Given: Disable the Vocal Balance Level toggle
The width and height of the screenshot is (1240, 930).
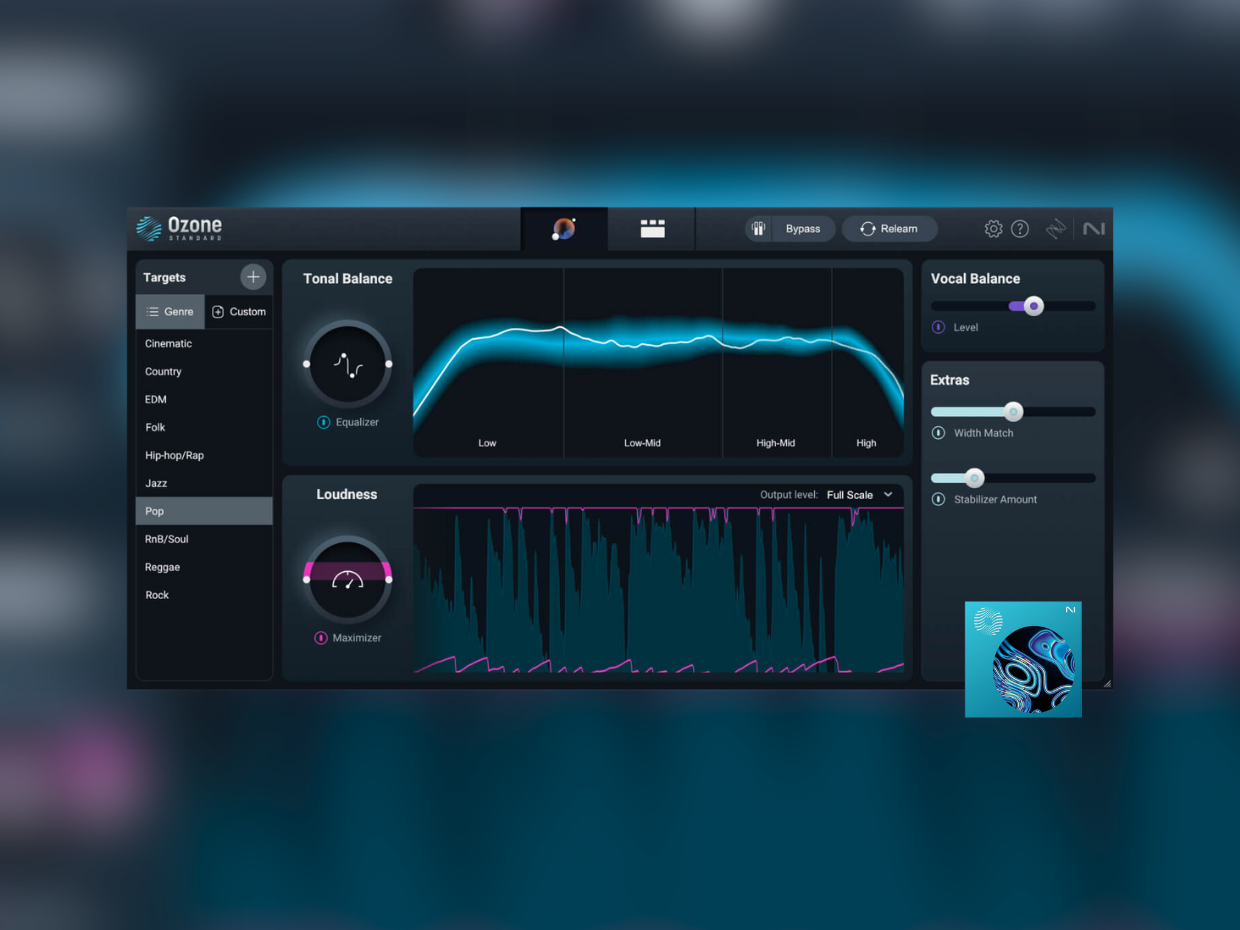Looking at the screenshot, I should click(937, 327).
